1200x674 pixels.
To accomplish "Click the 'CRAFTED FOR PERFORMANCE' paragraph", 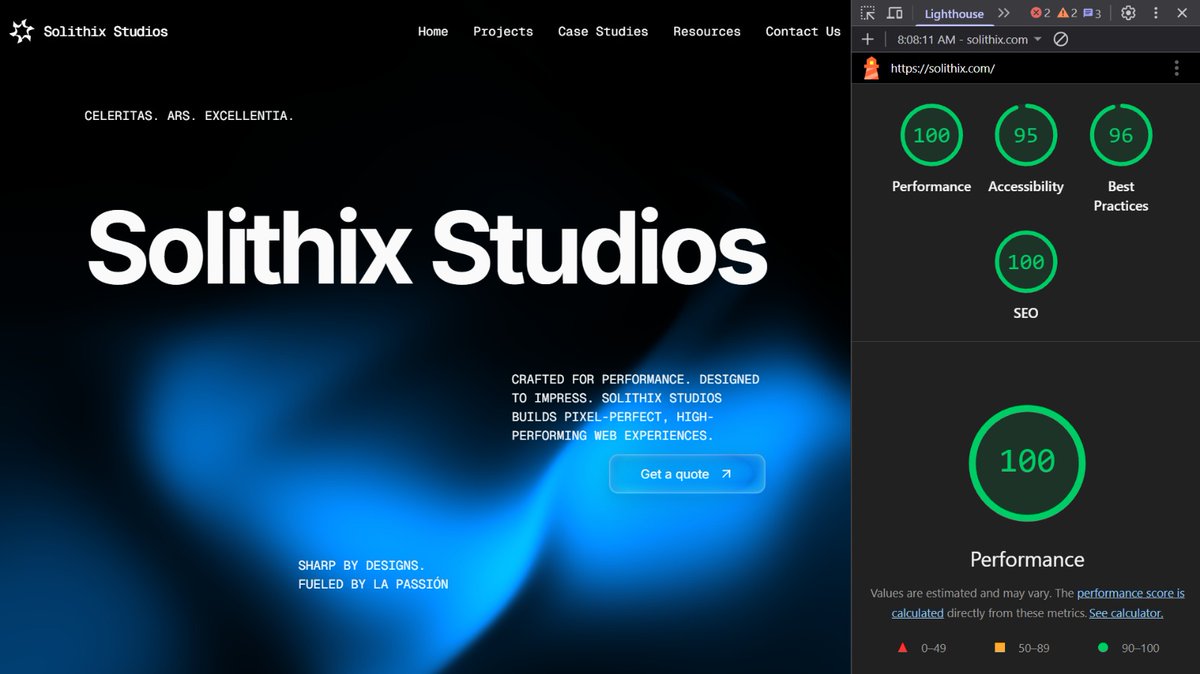I will click(x=635, y=408).
